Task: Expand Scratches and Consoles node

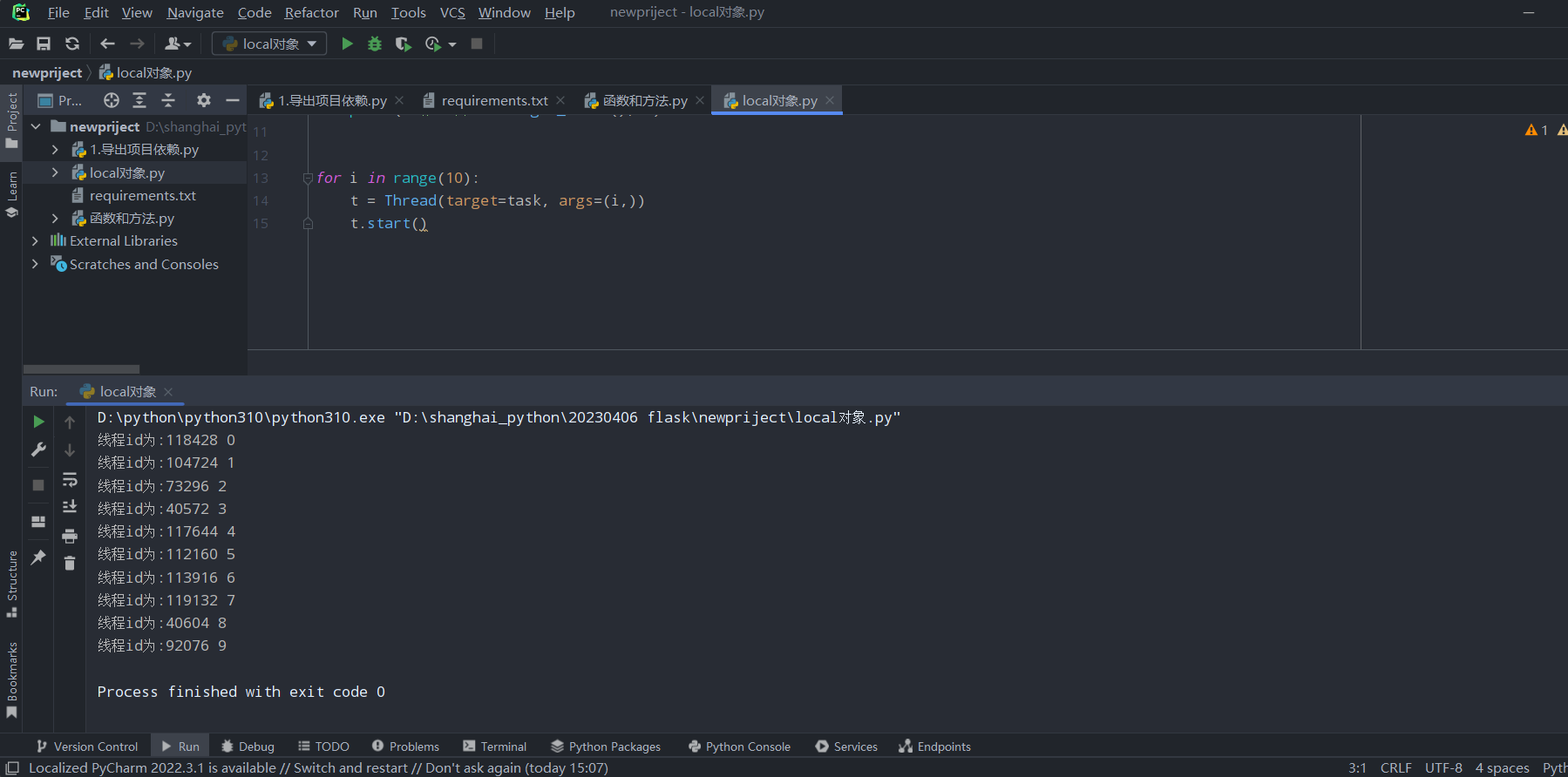Action: click(x=35, y=264)
